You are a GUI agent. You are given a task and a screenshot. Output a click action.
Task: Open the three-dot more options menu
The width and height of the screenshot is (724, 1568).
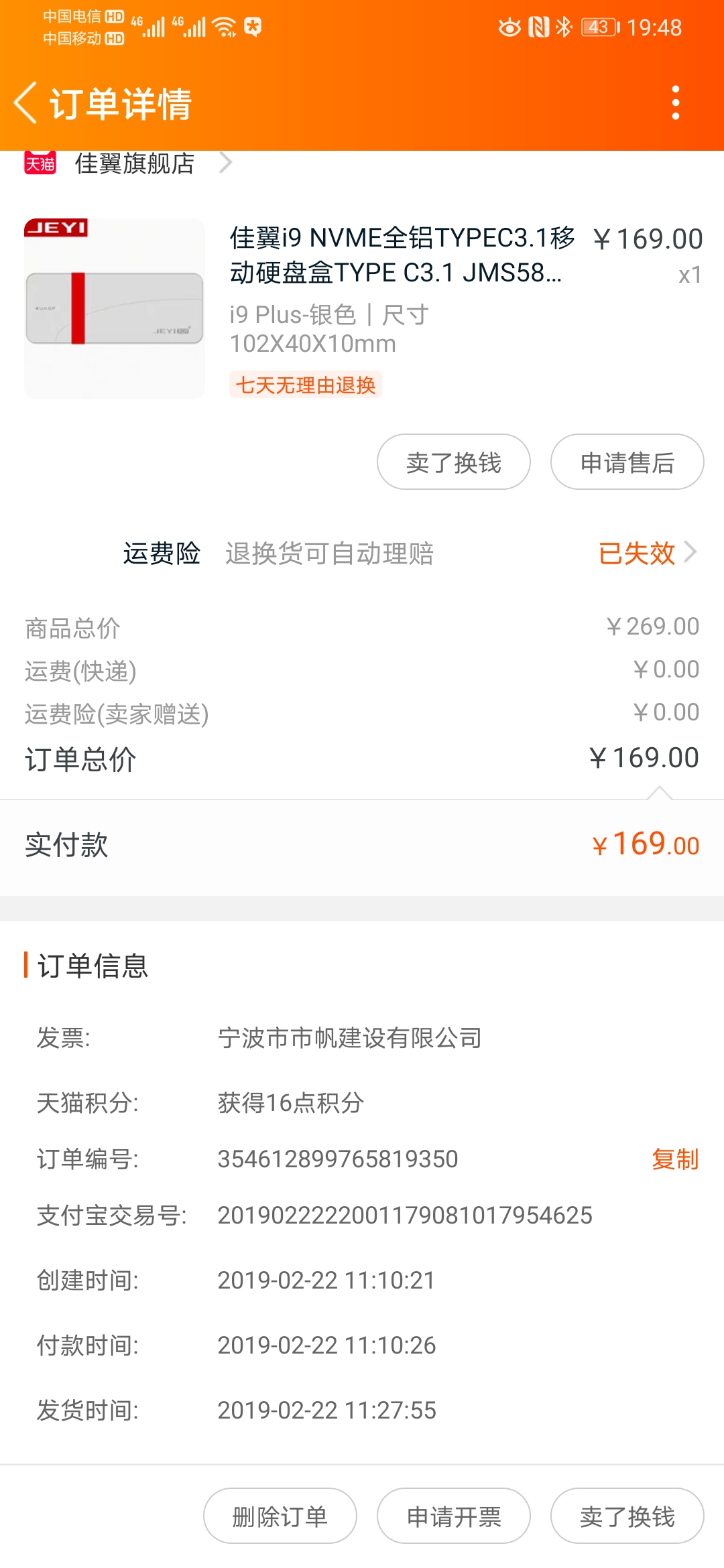coord(676,103)
